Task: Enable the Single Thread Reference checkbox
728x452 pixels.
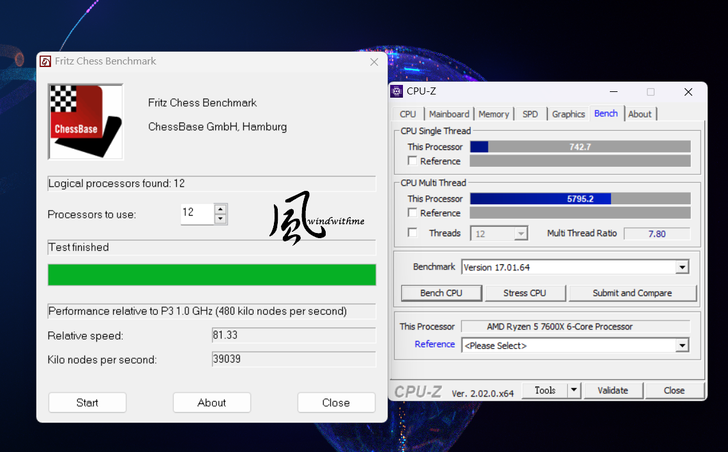Action: click(412, 161)
